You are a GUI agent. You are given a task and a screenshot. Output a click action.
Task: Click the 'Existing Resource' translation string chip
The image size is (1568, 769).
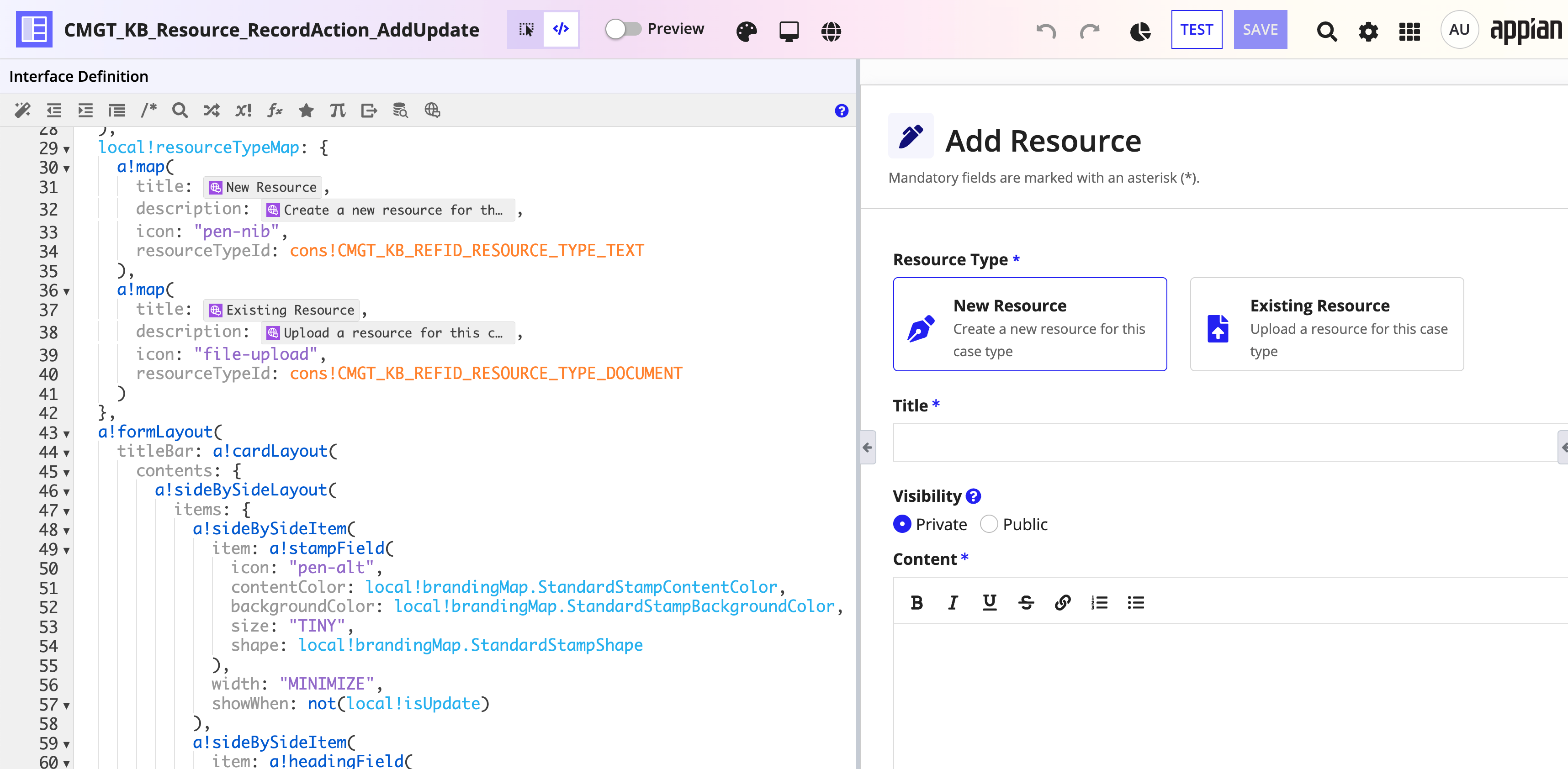point(281,310)
